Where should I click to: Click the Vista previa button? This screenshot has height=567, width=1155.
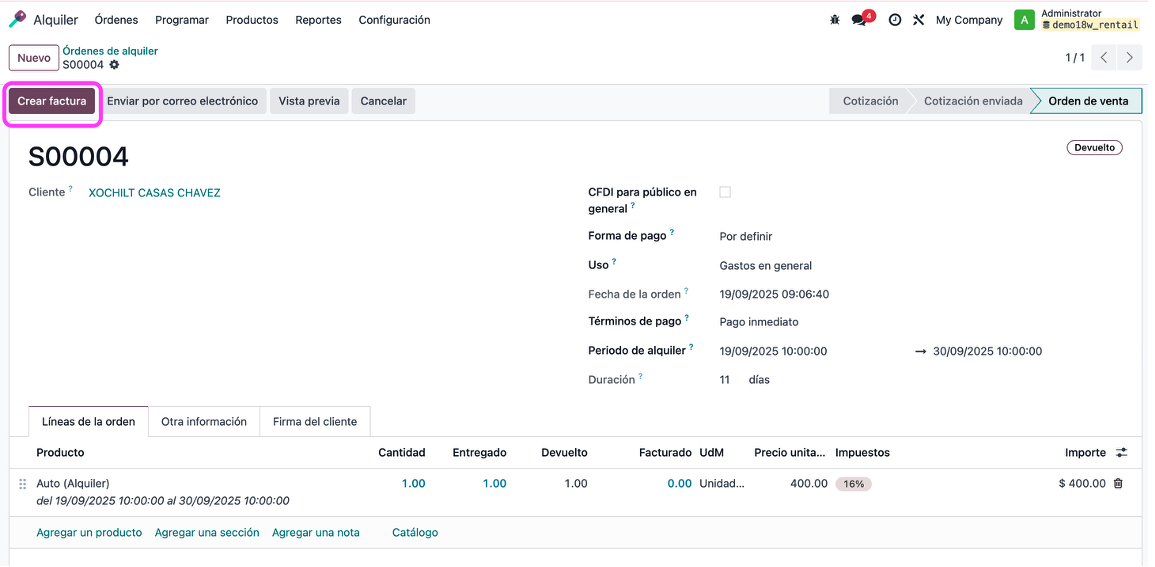309,101
